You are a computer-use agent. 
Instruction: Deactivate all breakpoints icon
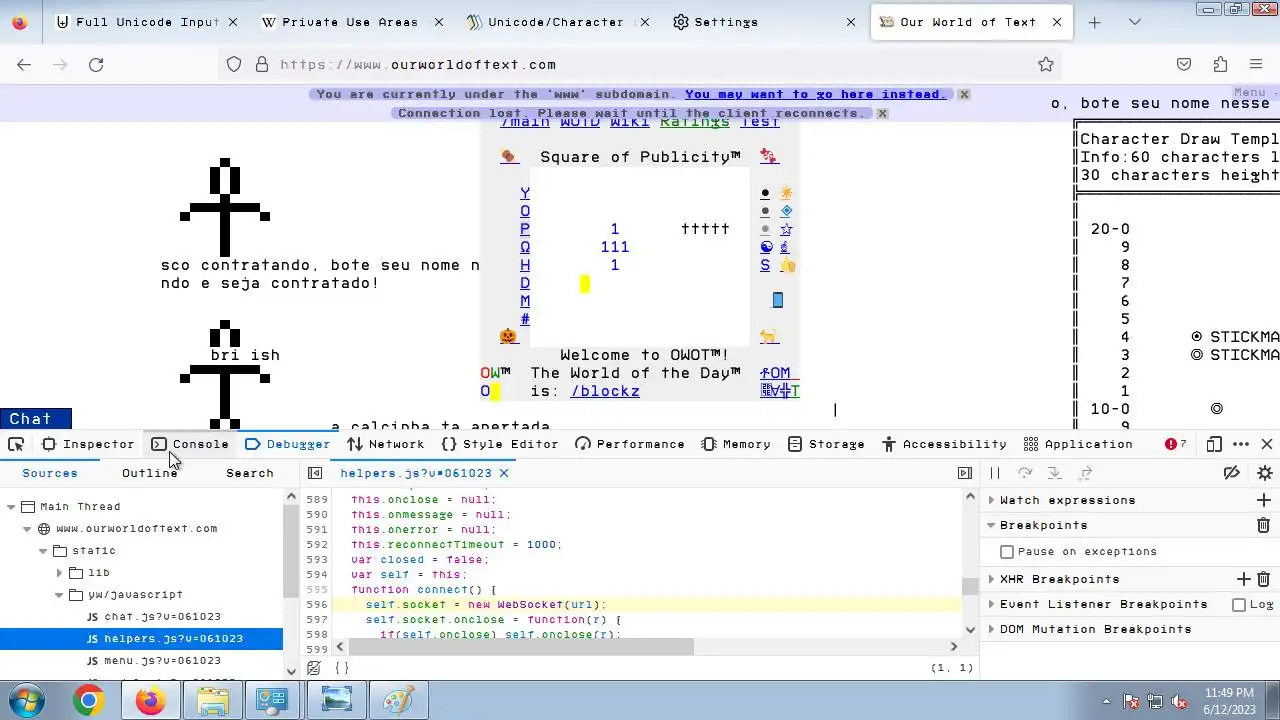point(1232,473)
